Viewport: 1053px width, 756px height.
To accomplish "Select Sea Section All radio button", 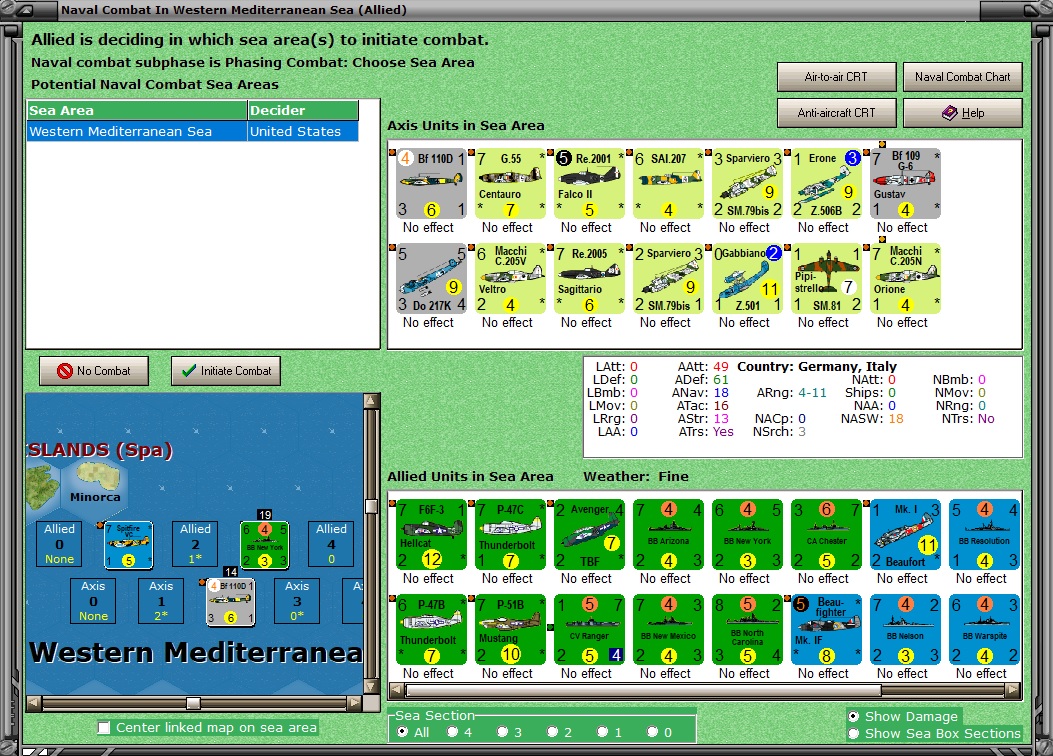I will coord(402,732).
